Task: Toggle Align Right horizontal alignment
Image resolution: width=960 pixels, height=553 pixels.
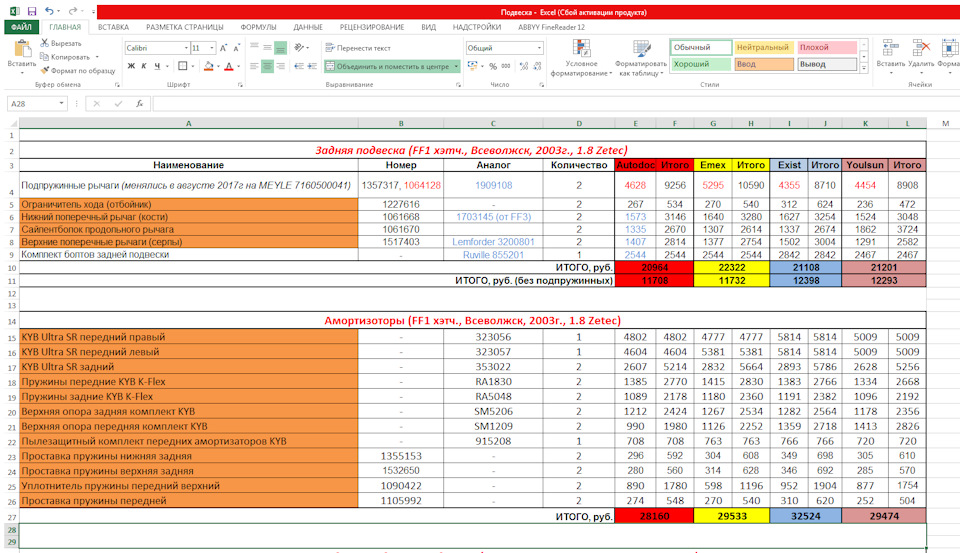Action: pos(280,66)
